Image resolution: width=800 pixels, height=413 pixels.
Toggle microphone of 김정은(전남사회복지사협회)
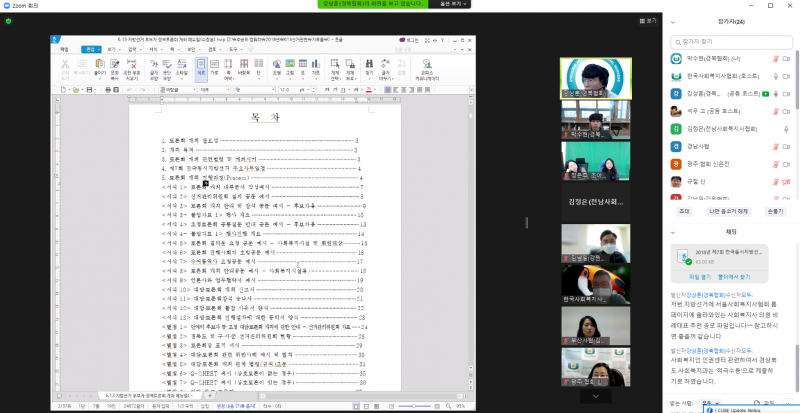pyautogui.click(x=786, y=129)
